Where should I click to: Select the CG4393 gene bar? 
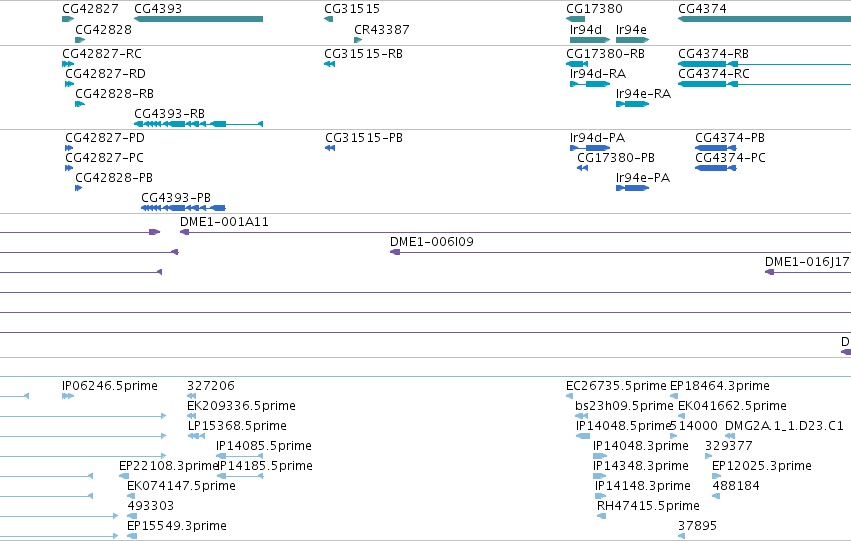coord(199,19)
